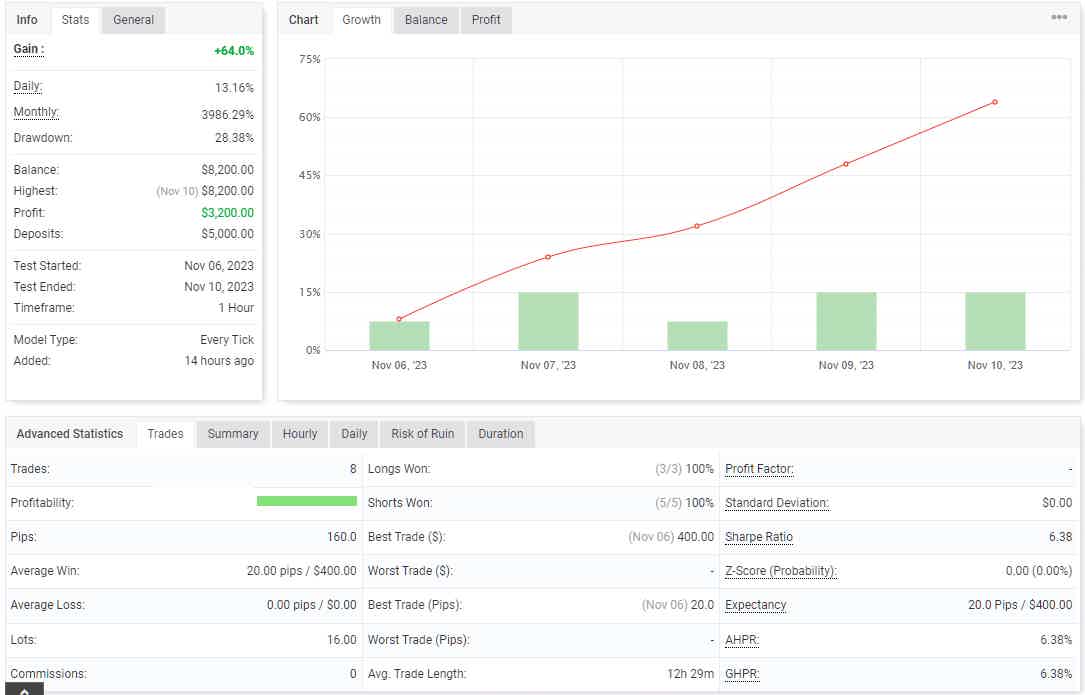Click the GHPR label link
Image resolution: width=1085 pixels, height=695 pixels.
[x=742, y=674]
